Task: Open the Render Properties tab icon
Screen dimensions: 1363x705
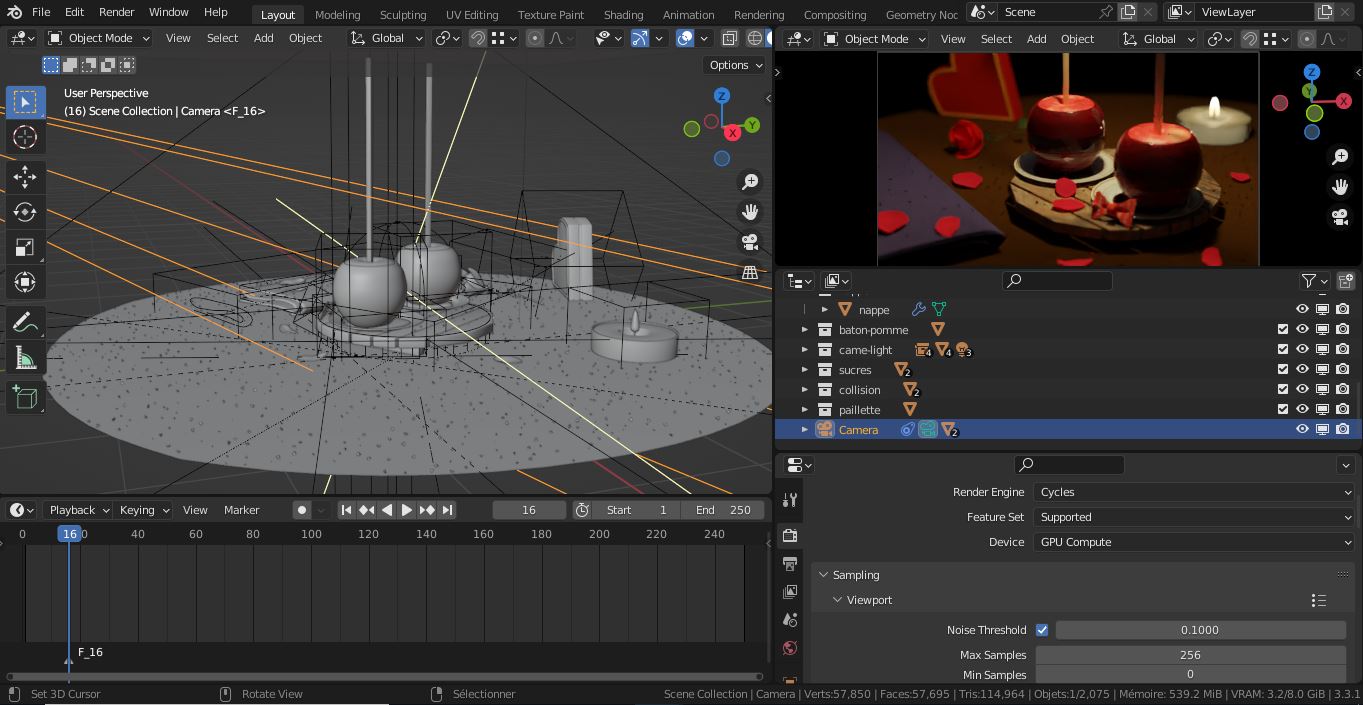Action: (x=789, y=535)
